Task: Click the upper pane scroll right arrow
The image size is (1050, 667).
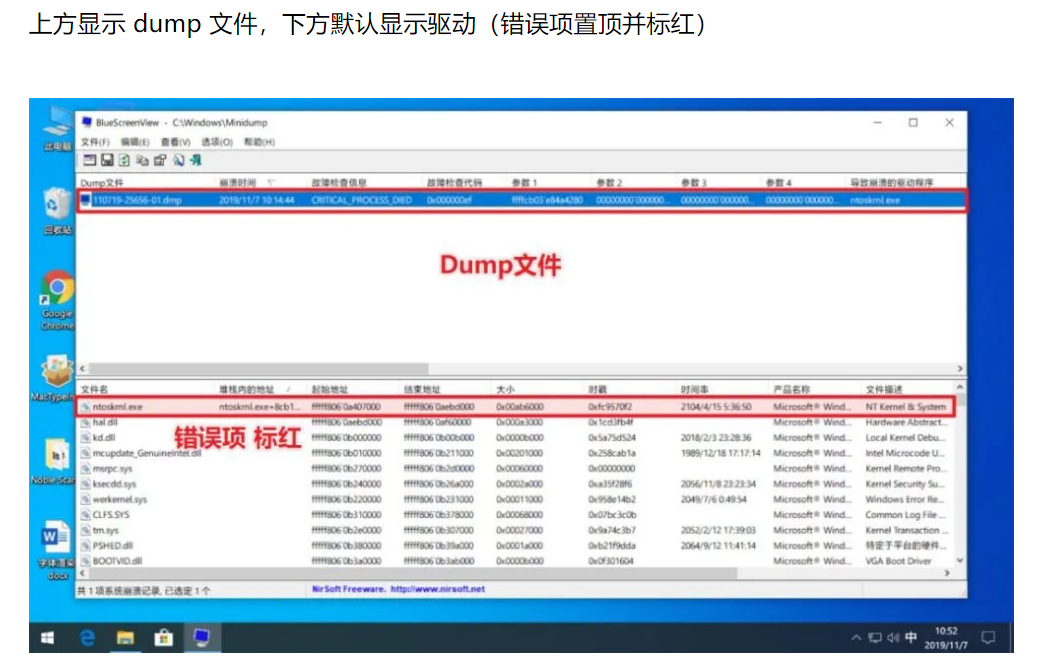Action: point(960,369)
